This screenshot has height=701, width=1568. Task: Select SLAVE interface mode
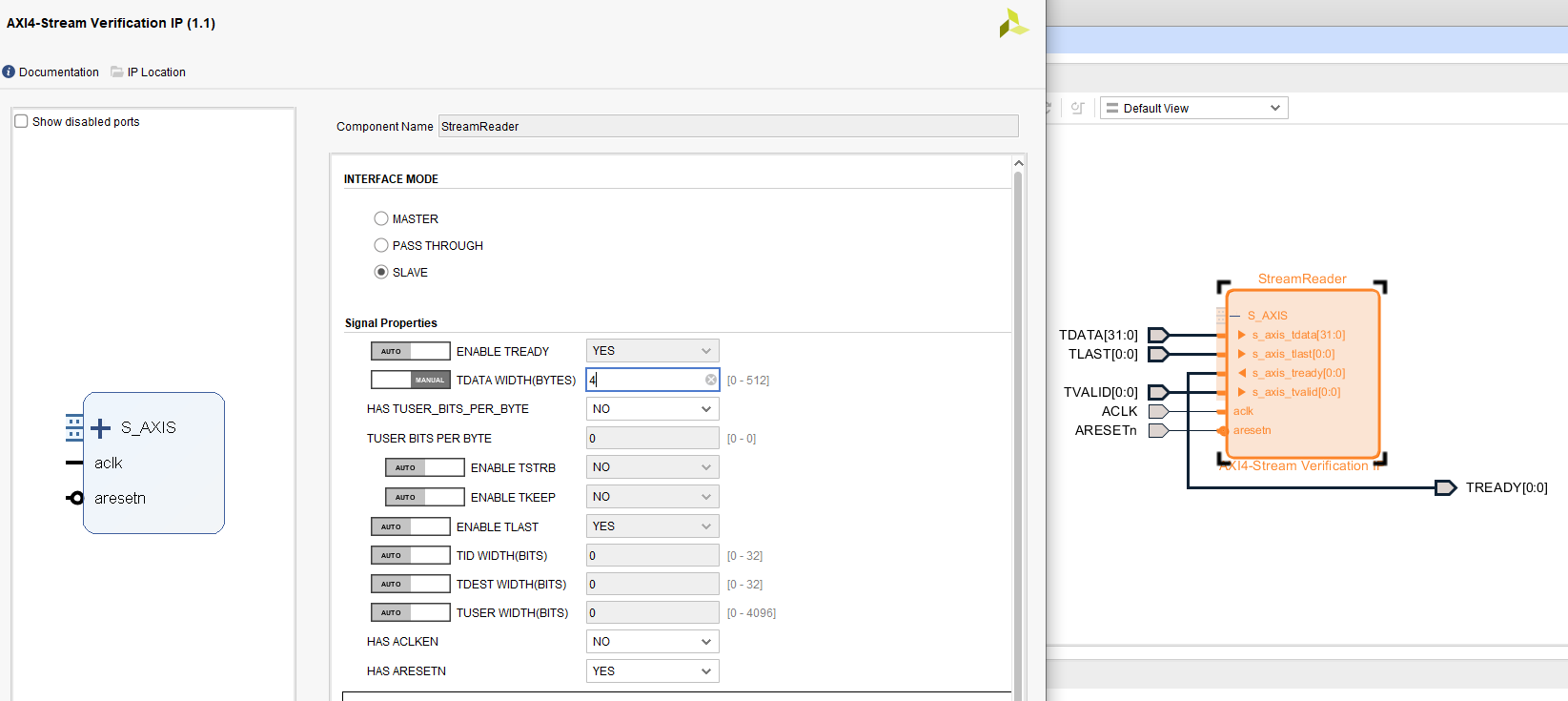[x=381, y=272]
